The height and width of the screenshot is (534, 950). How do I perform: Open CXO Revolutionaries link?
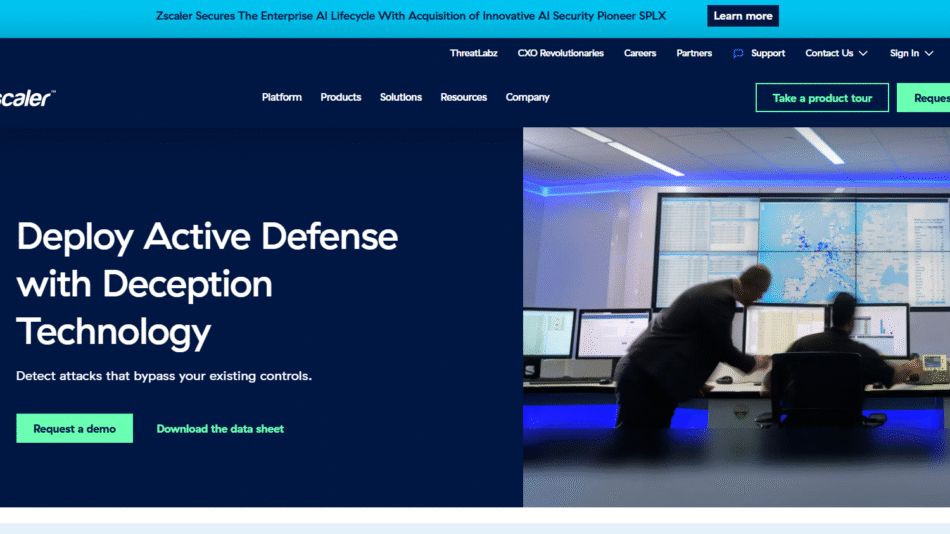tap(560, 53)
